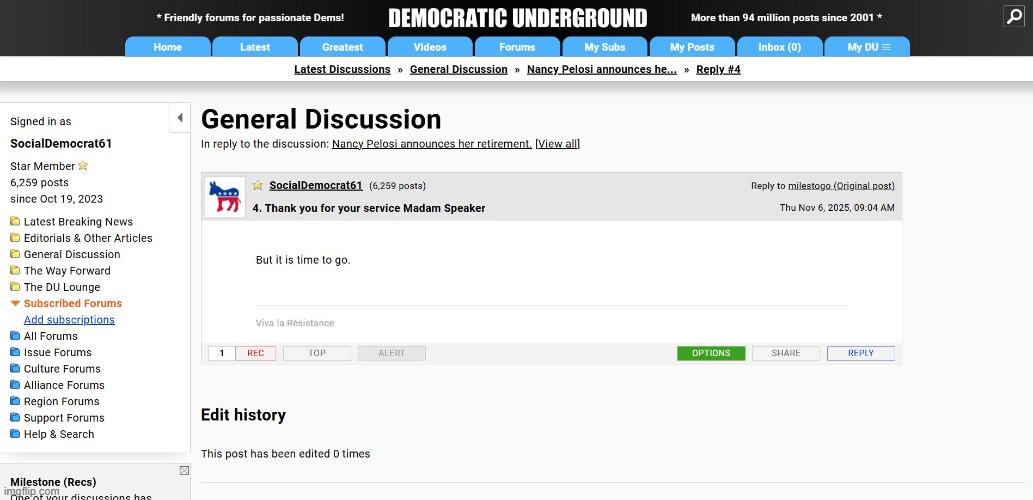Viewport: 1033px width, 500px height.
Task: Click the All Forums blue folder icon
Action: tap(15, 336)
